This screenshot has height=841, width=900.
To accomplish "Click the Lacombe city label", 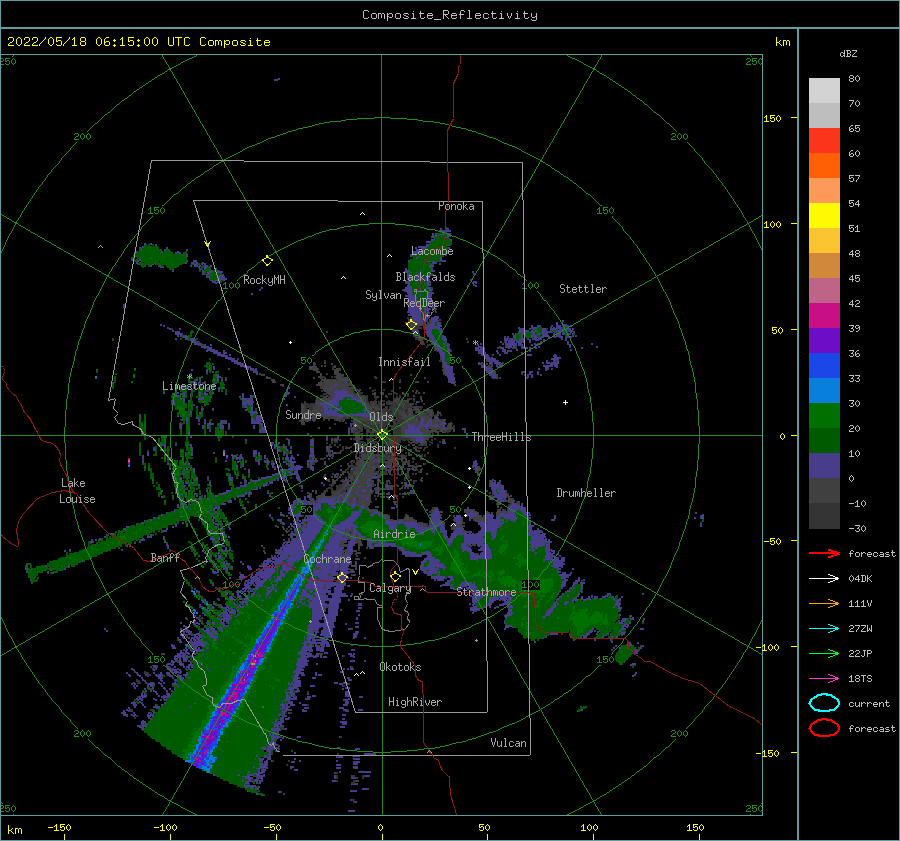I will tap(432, 251).
